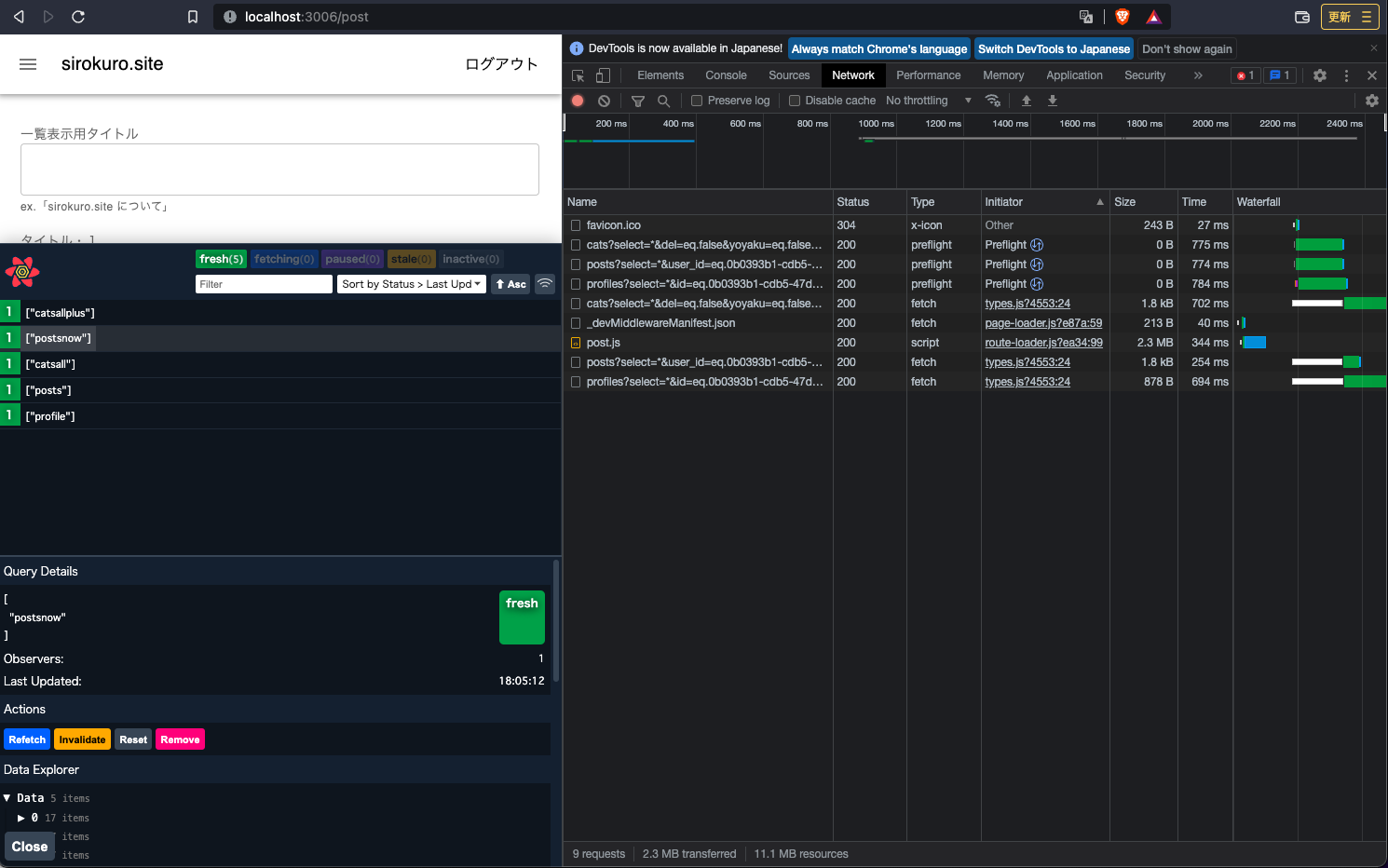Click the blue issues count badge
Screen dimensions: 1388x868
[x=1280, y=75]
